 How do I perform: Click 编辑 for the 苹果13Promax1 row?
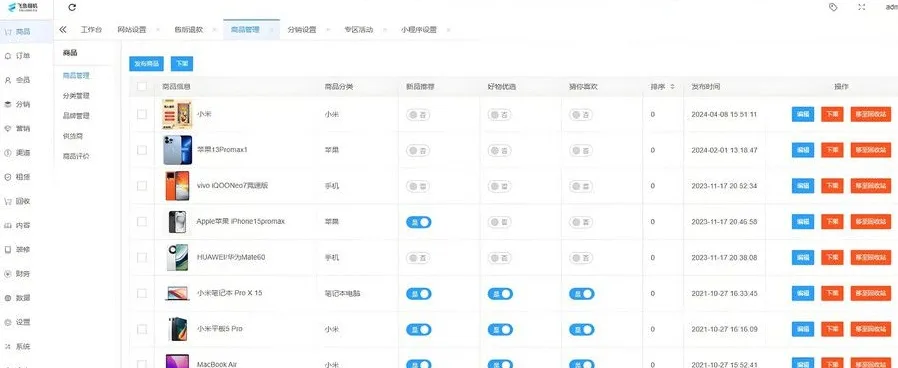coord(803,150)
